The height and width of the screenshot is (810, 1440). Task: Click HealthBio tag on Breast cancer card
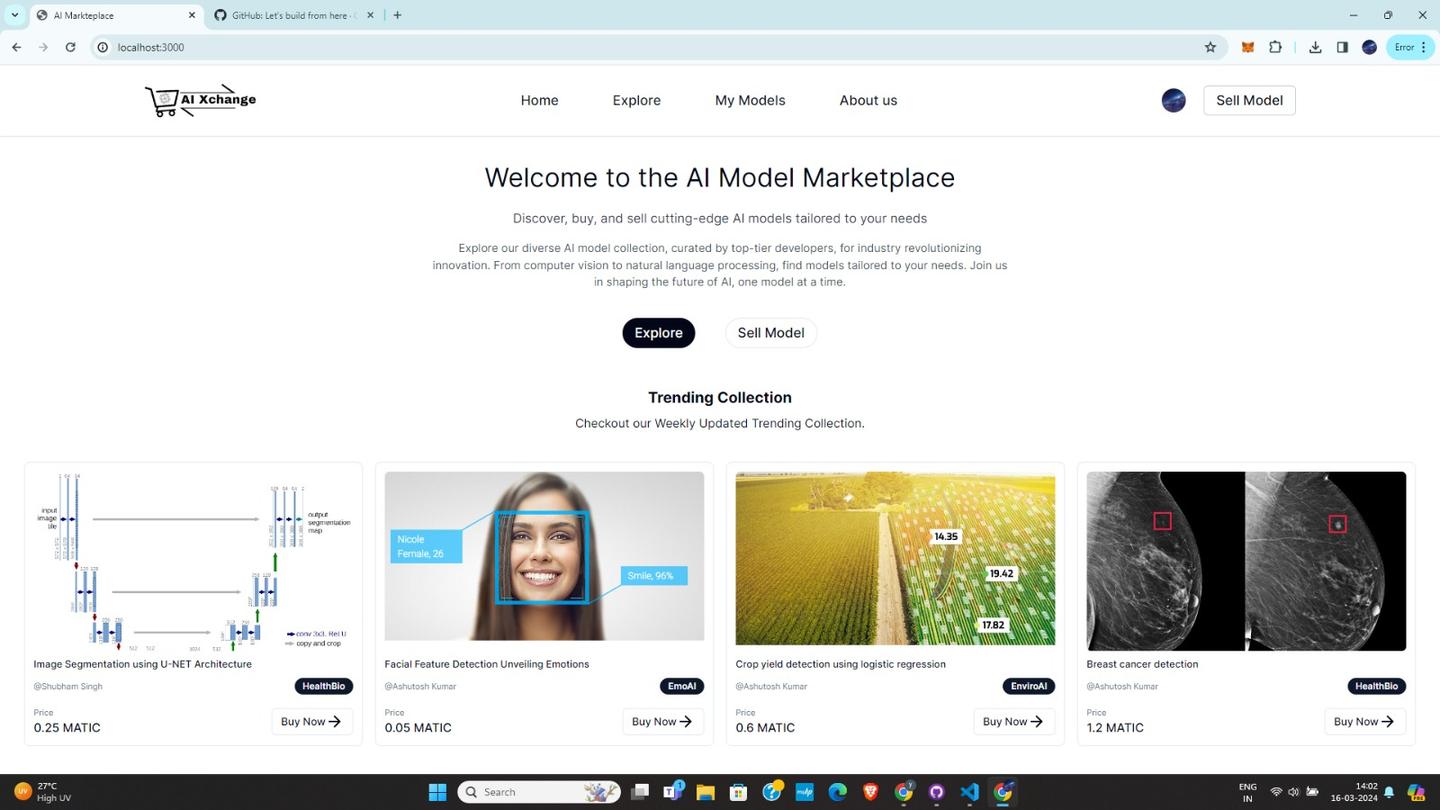coord(1376,686)
